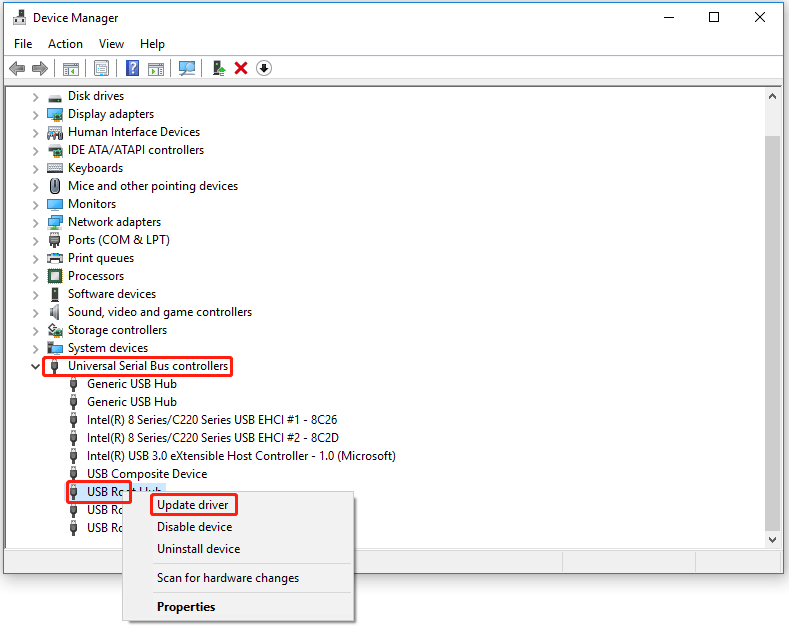Click the Monitors category icon
The image size is (789, 629).
tap(55, 204)
